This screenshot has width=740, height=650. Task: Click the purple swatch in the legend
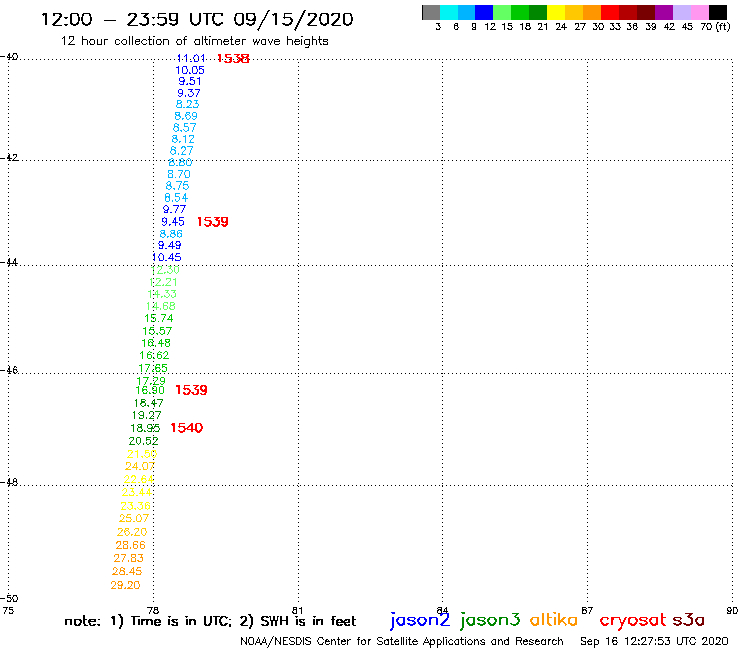[664, 12]
